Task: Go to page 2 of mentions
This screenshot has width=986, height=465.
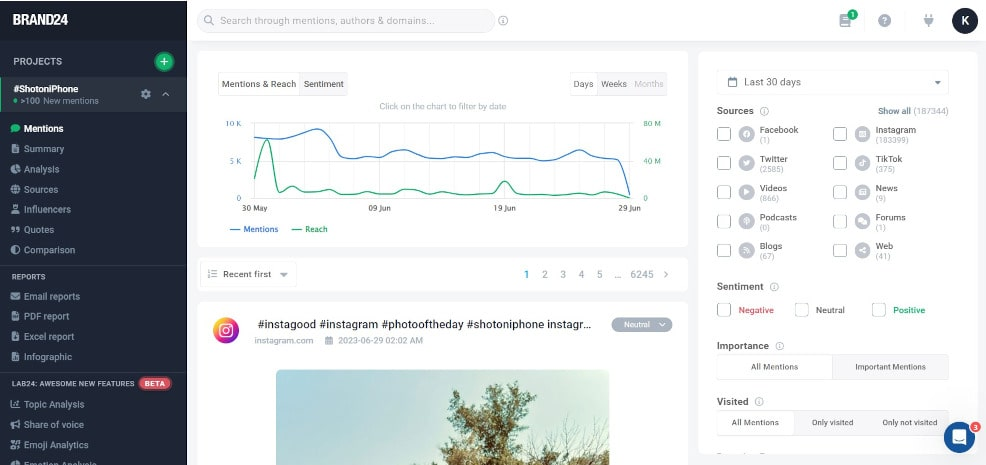Action: 545,274
